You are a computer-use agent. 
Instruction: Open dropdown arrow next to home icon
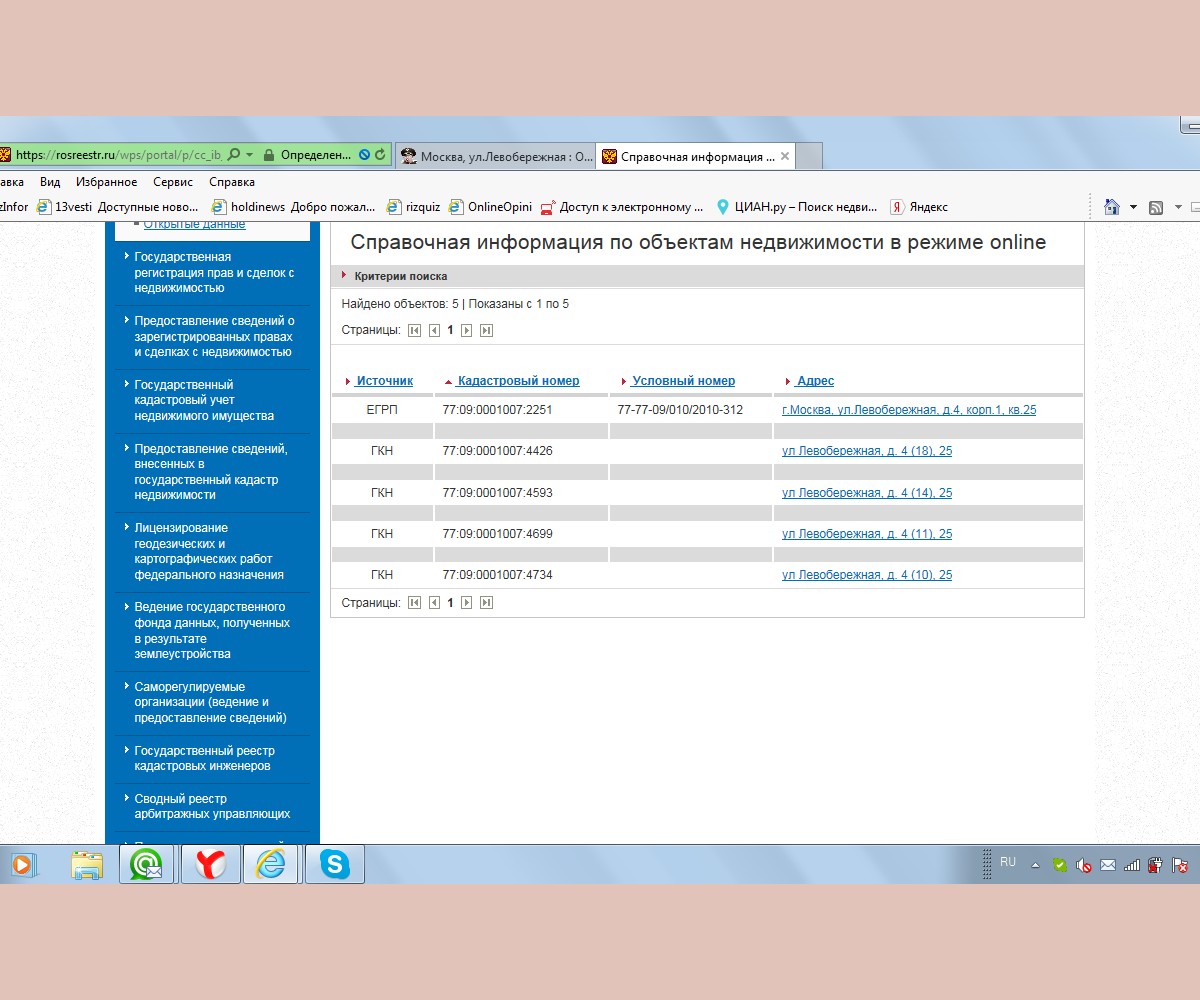(1133, 207)
